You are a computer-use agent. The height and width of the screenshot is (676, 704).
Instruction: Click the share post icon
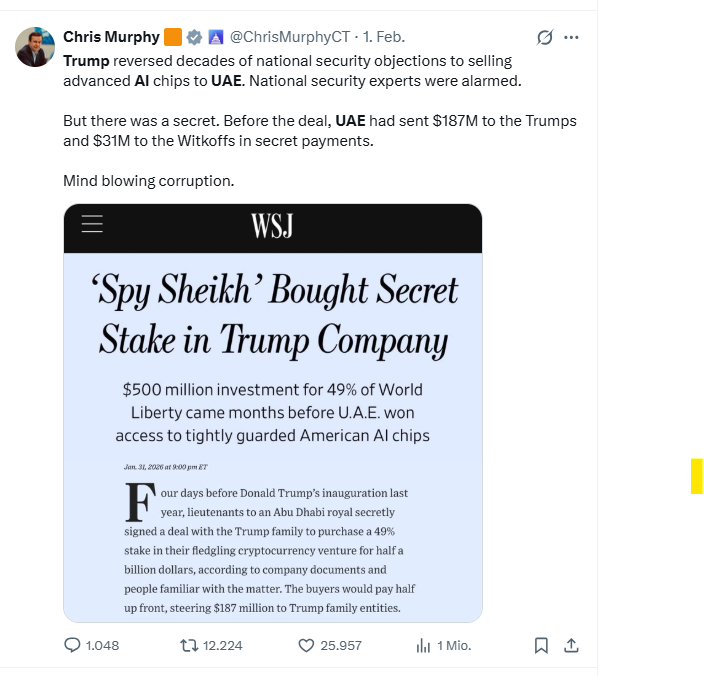click(x=572, y=645)
